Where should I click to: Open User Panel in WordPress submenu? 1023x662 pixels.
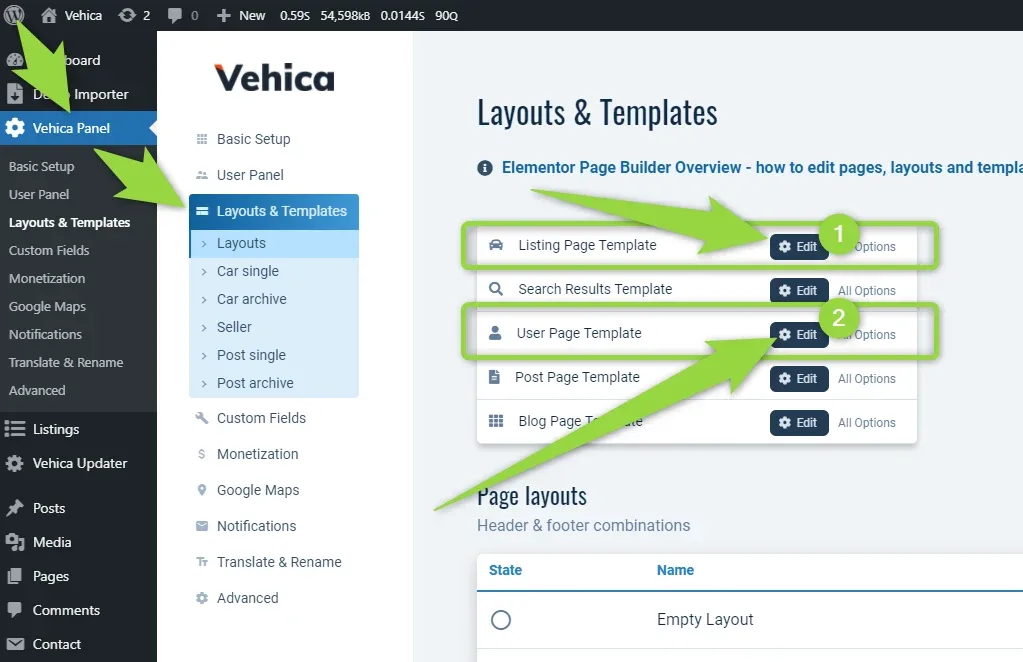pyautogui.click(x=38, y=194)
